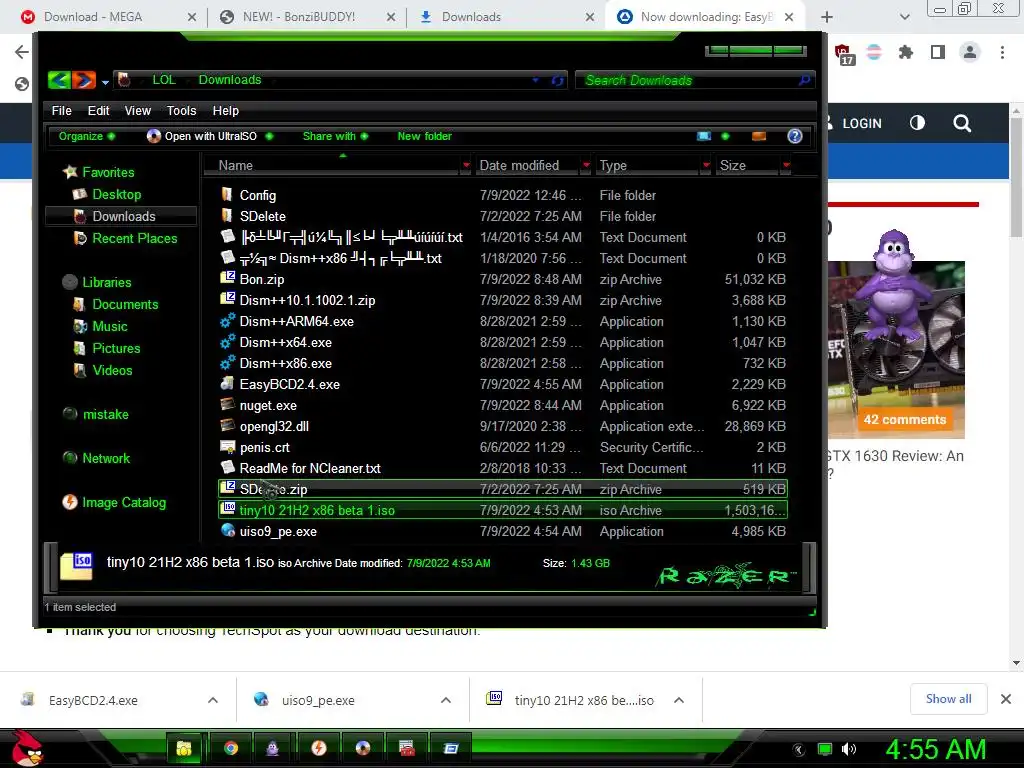The height and width of the screenshot is (768, 1024).
Task: Click the volume speaker tray icon
Action: 848,749
